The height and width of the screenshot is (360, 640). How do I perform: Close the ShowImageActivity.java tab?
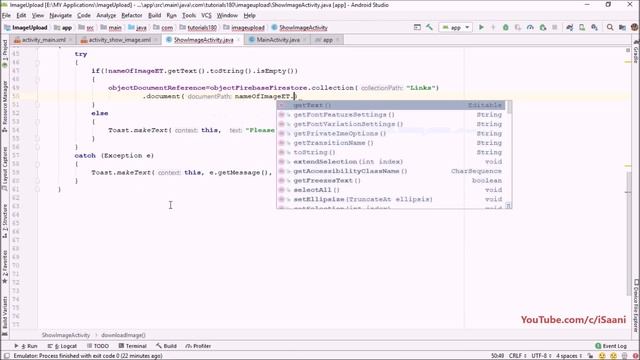point(239,40)
